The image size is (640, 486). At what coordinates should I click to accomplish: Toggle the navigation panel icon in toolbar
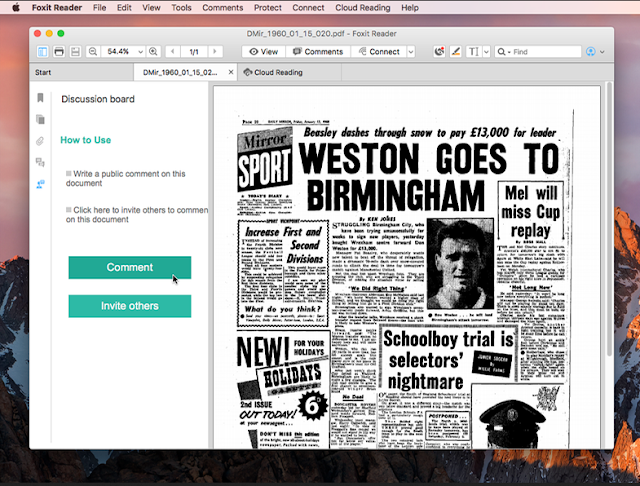click(x=42, y=51)
